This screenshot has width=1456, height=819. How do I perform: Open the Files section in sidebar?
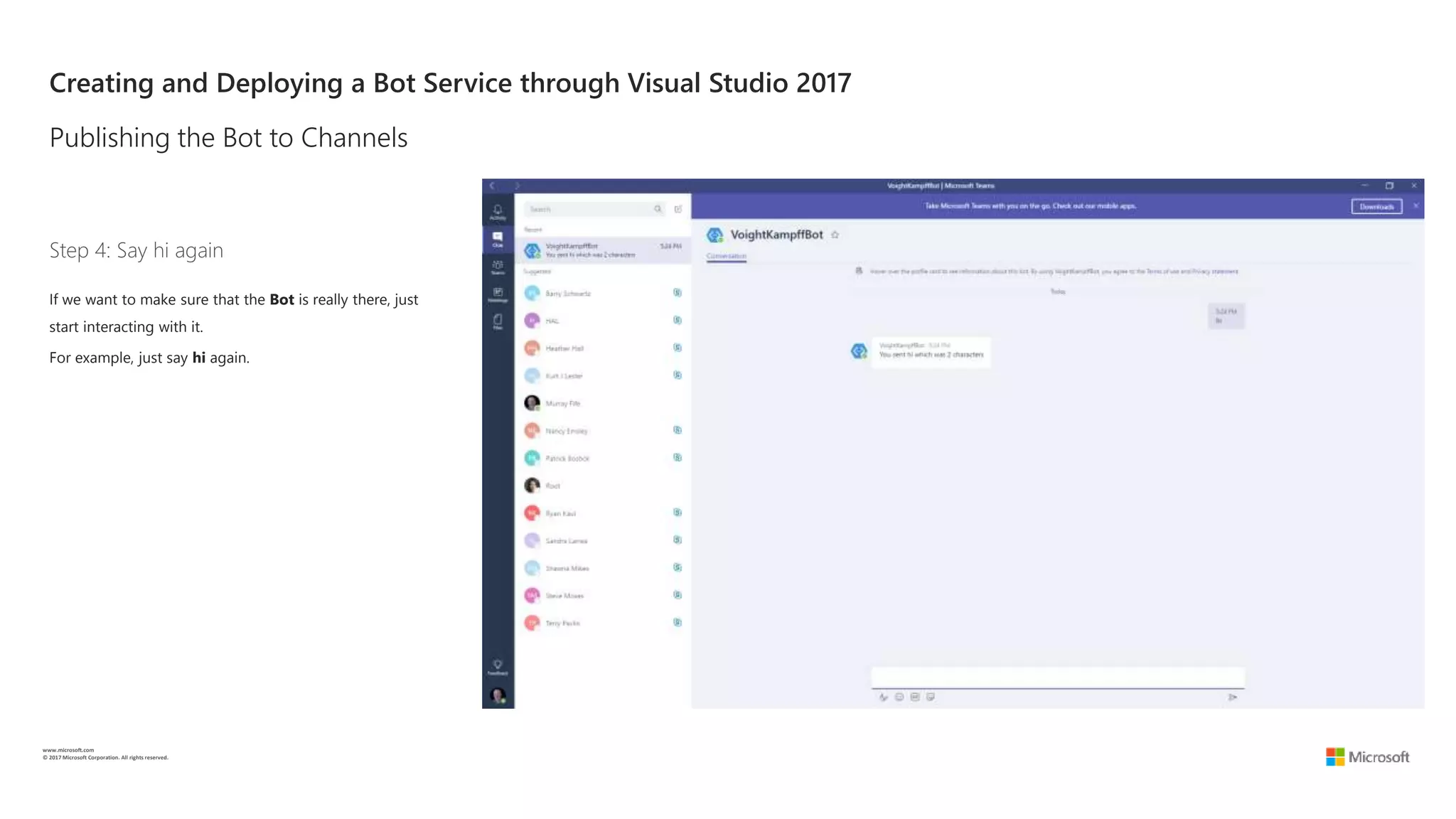[498, 321]
